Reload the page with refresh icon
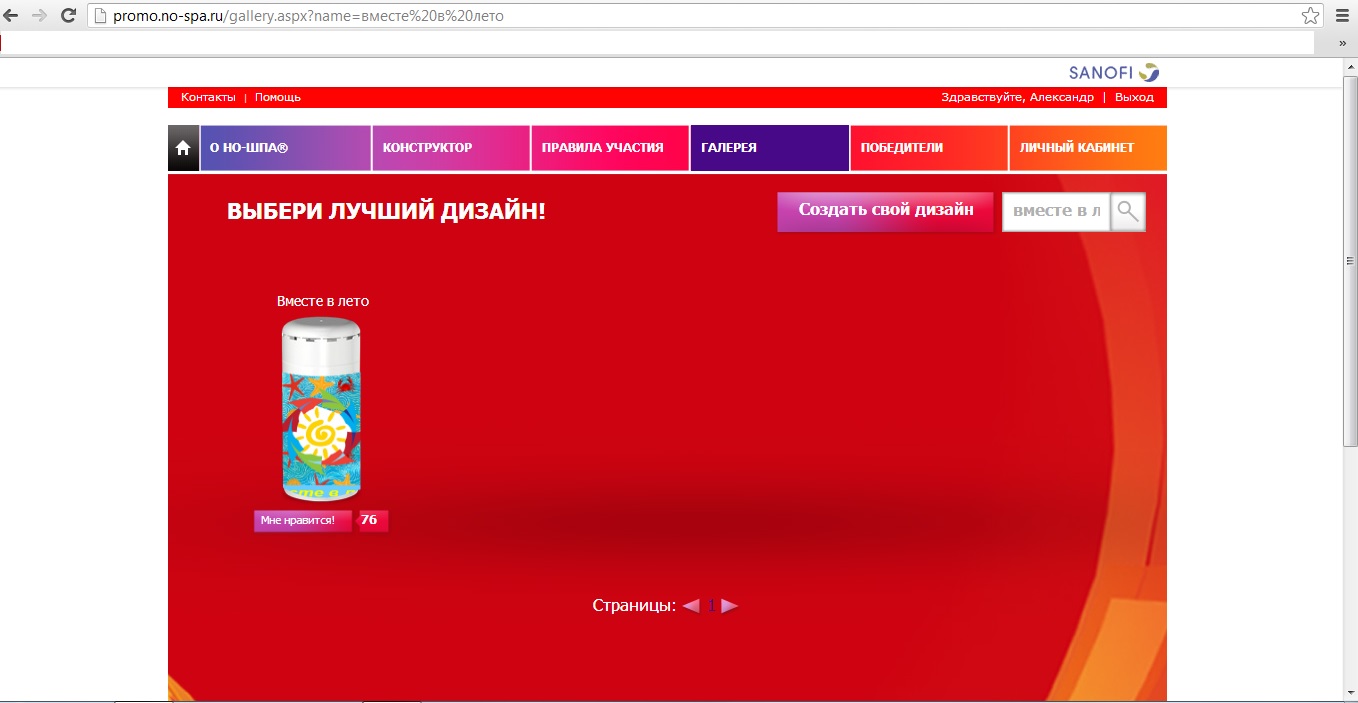 (69, 15)
